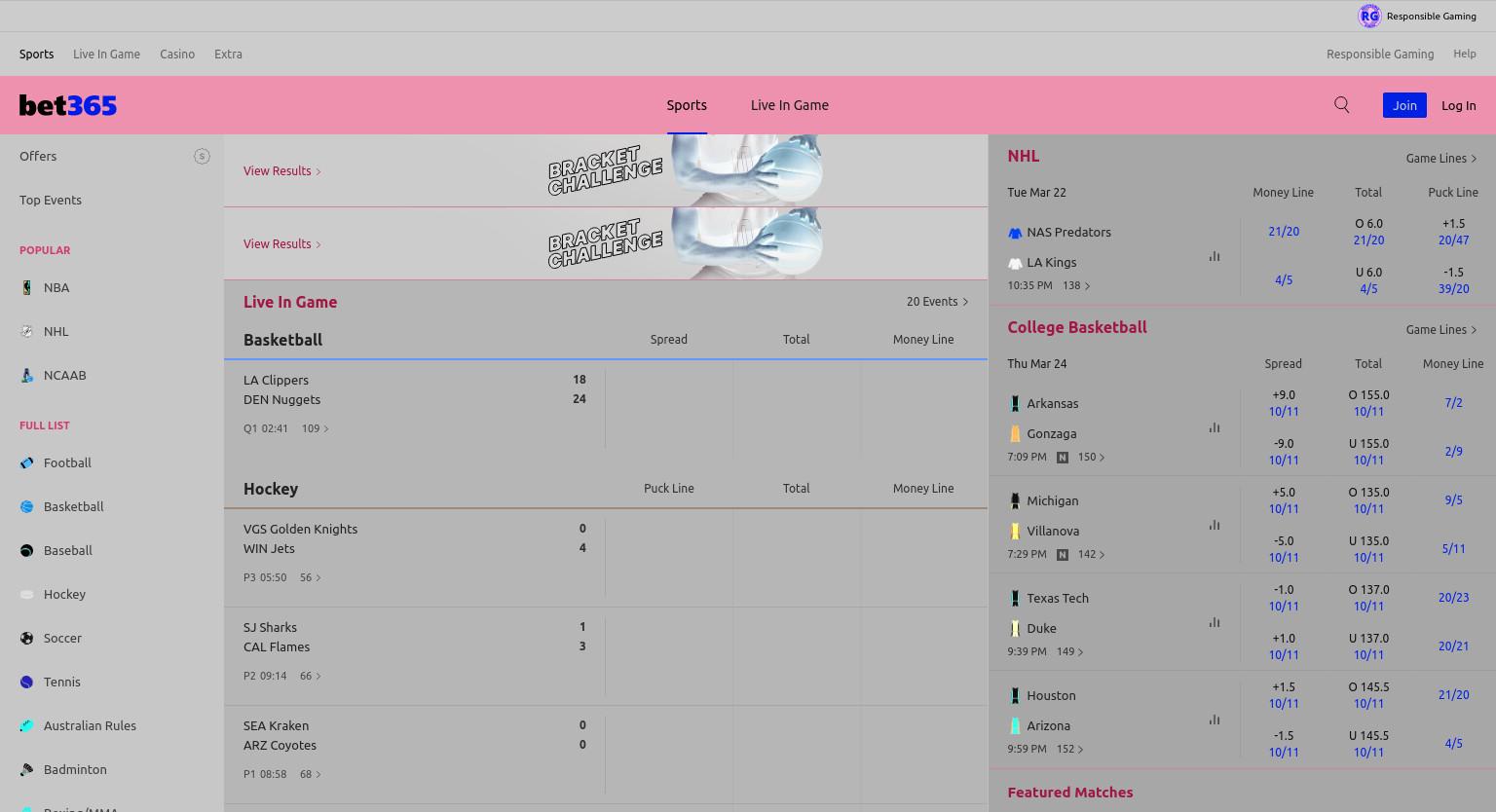Open the Live In Game section heading
The height and width of the screenshot is (812, 1496).
[x=290, y=302]
